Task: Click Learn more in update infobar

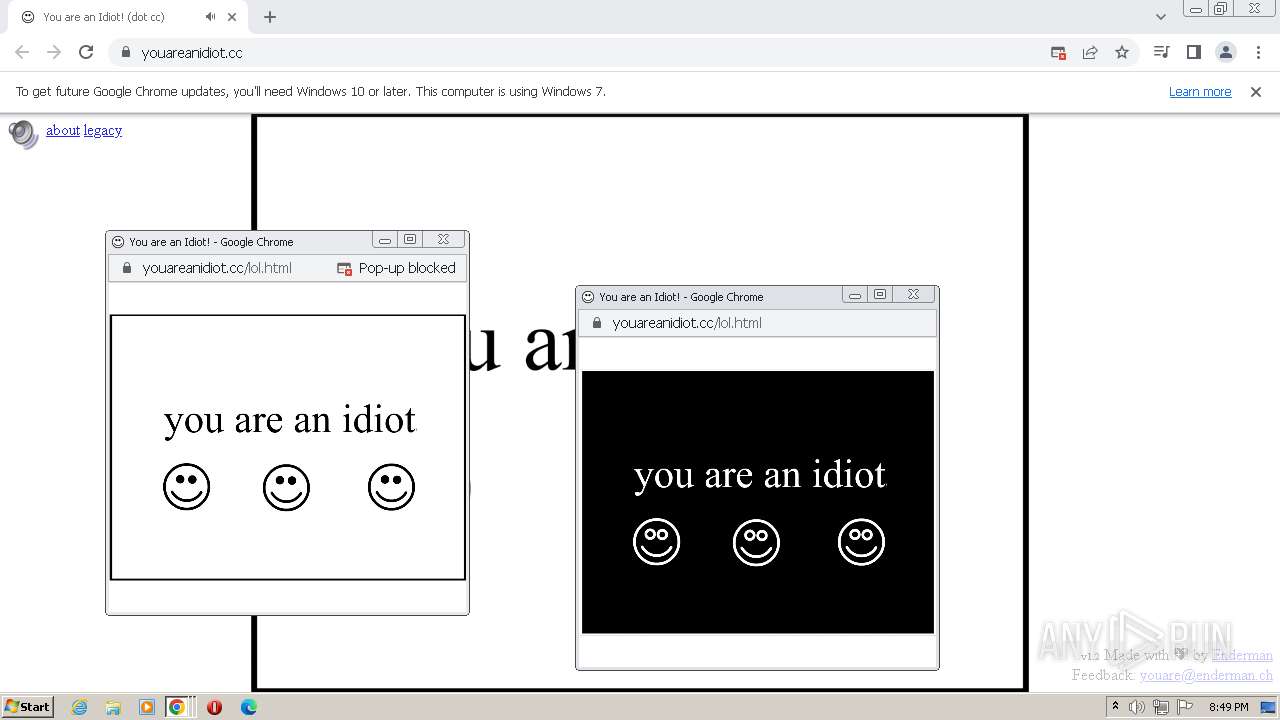Action: pos(1200,91)
